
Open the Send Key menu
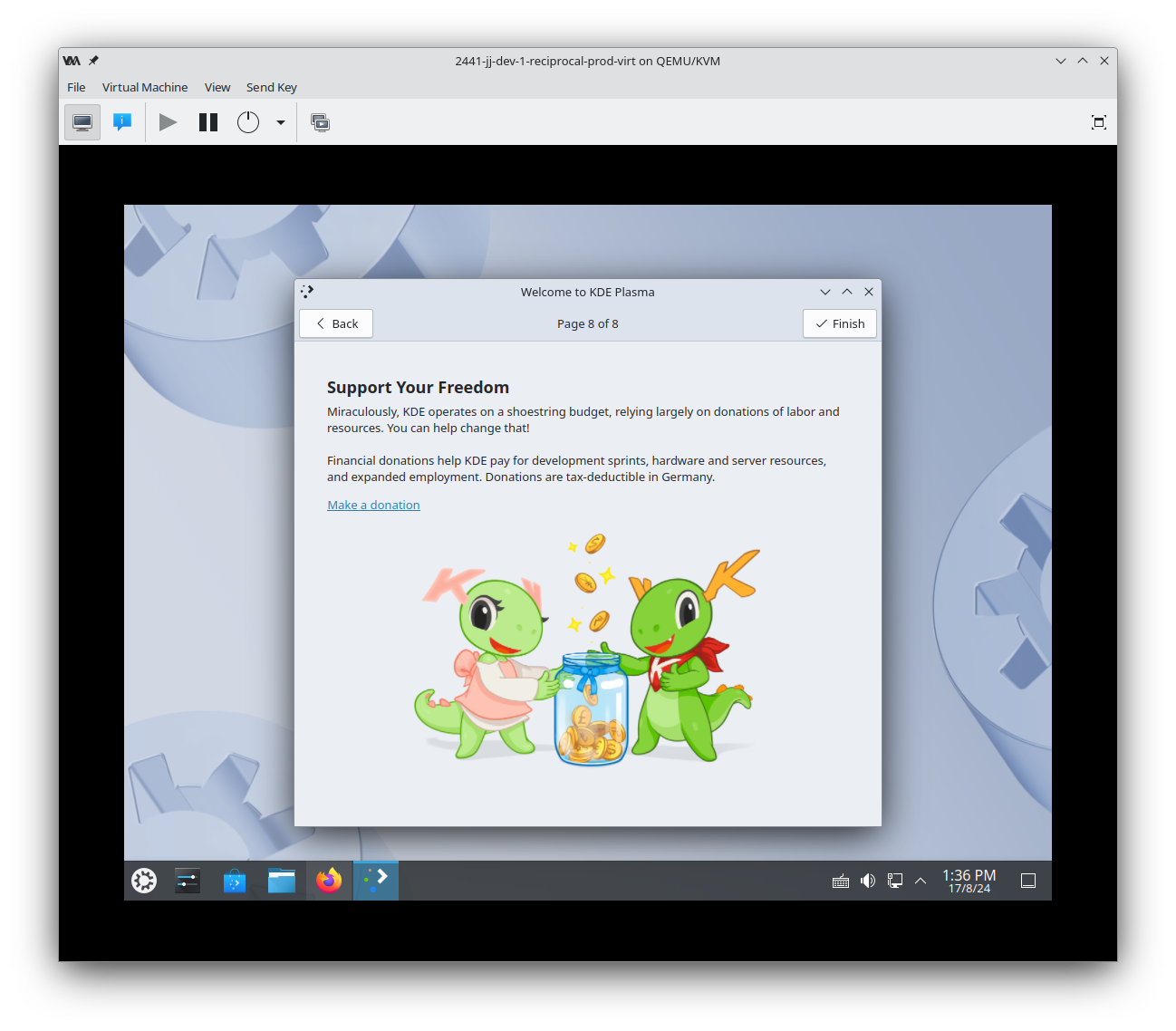pyautogui.click(x=272, y=87)
